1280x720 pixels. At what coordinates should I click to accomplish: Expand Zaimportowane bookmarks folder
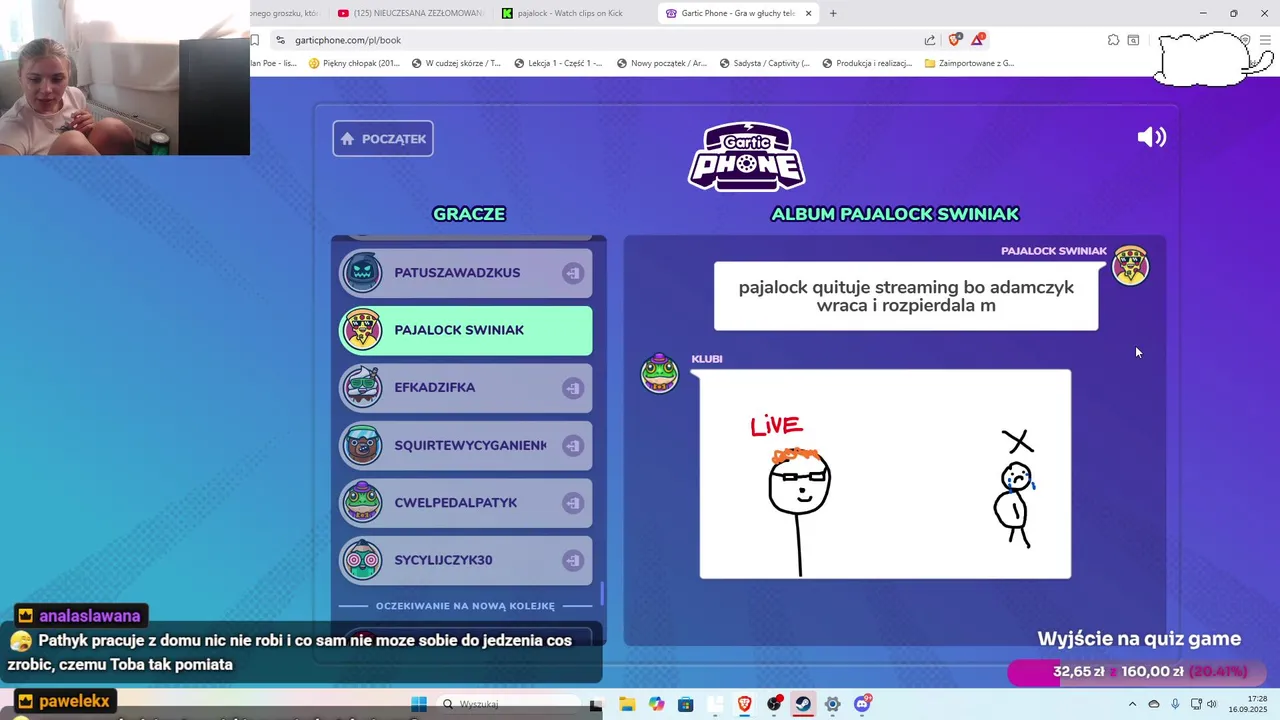pos(970,63)
